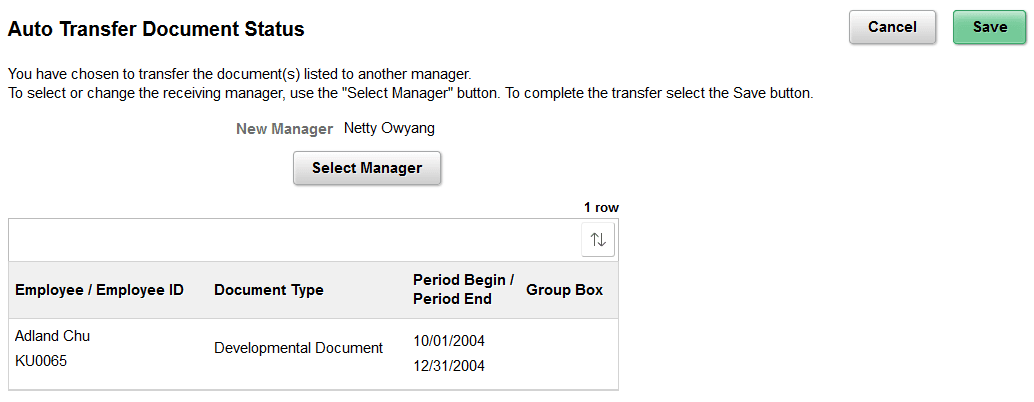1034x402 pixels.
Task: Click the sort rows icon above the grid
Action: coord(598,240)
